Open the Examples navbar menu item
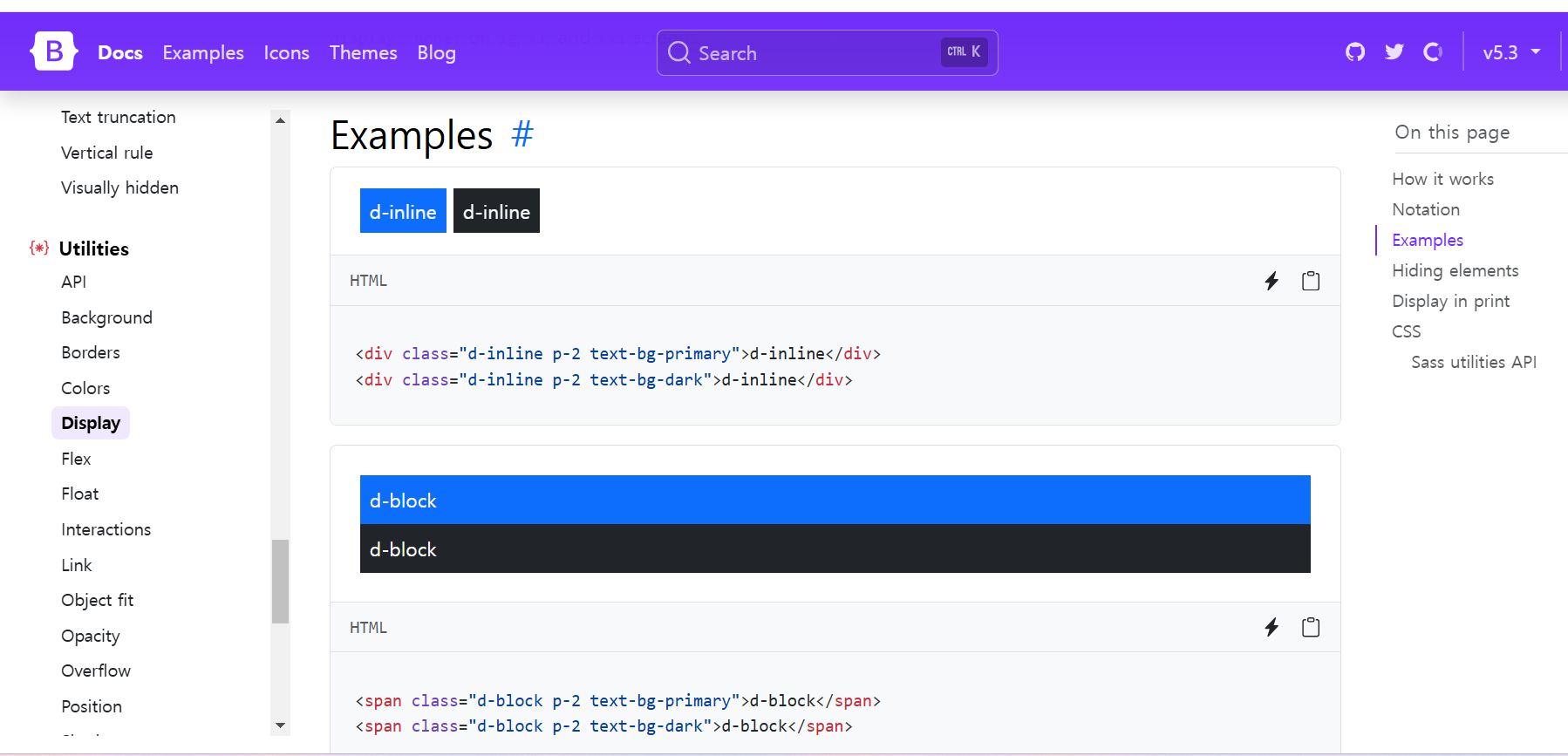The image size is (1568, 756). (203, 53)
